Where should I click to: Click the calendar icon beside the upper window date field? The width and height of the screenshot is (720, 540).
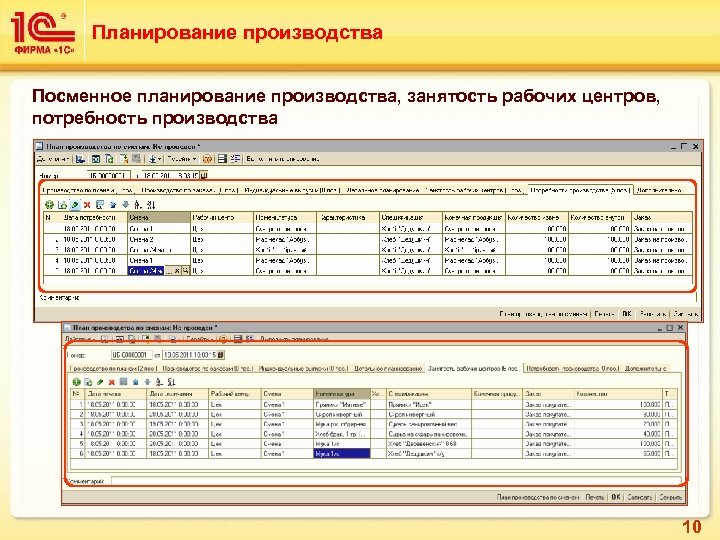[204, 175]
